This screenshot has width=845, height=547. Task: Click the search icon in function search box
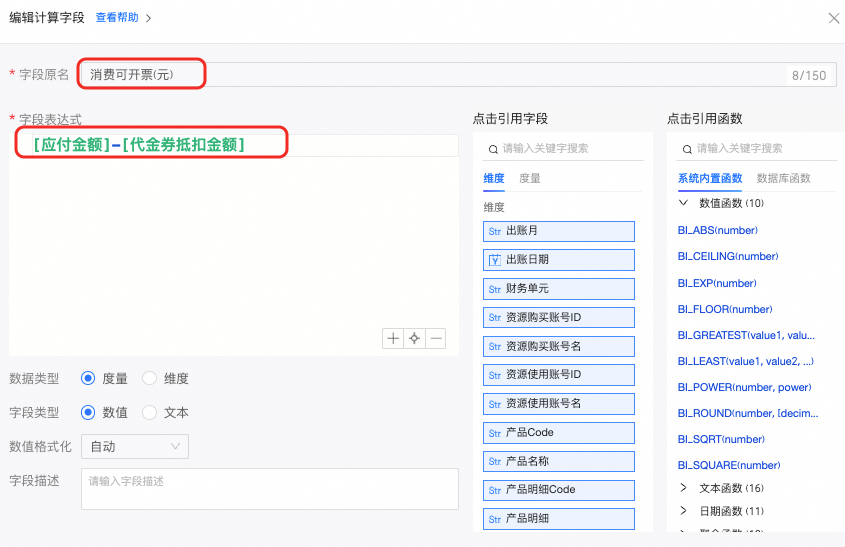pyautogui.click(x=687, y=149)
